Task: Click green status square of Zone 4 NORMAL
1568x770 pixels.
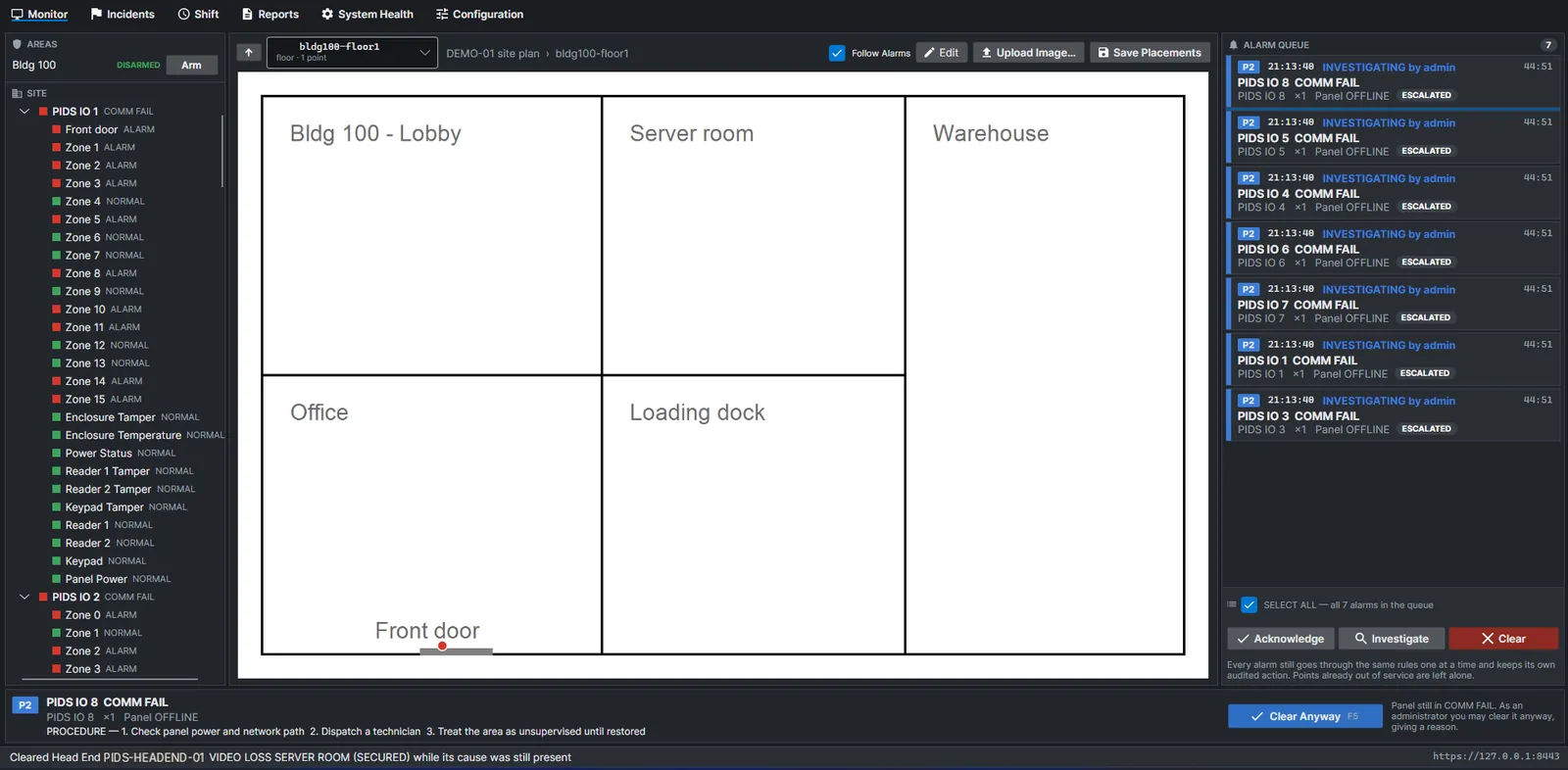Action: point(56,201)
